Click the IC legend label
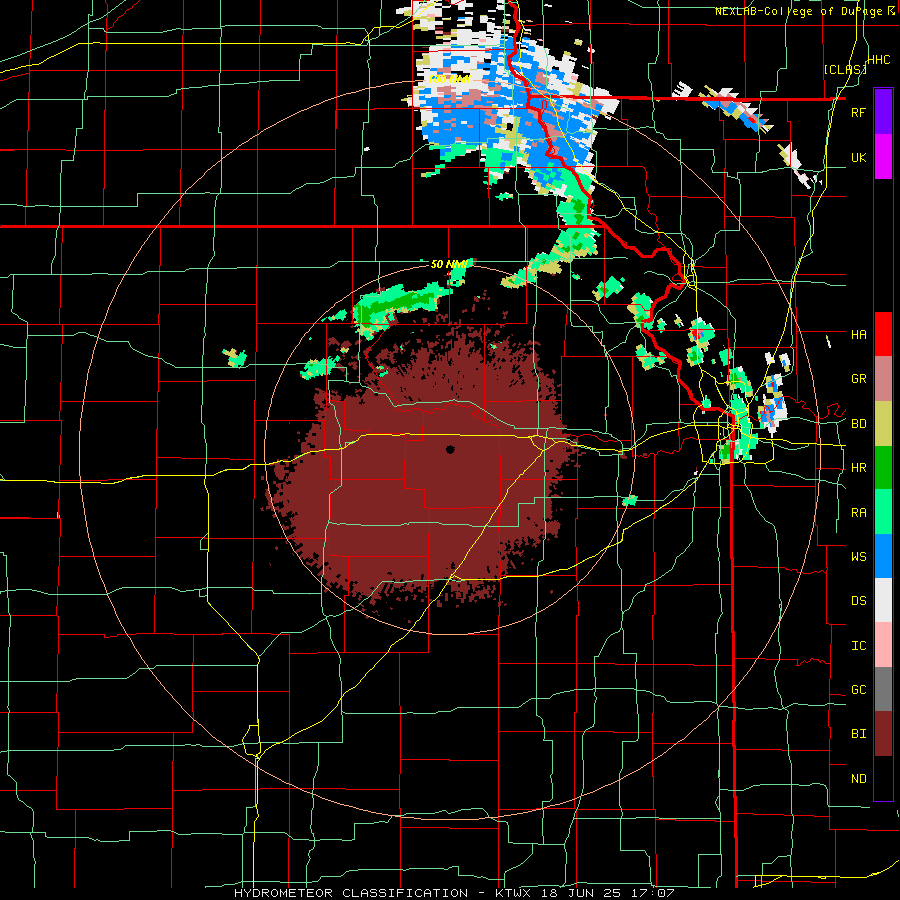 coord(858,646)
